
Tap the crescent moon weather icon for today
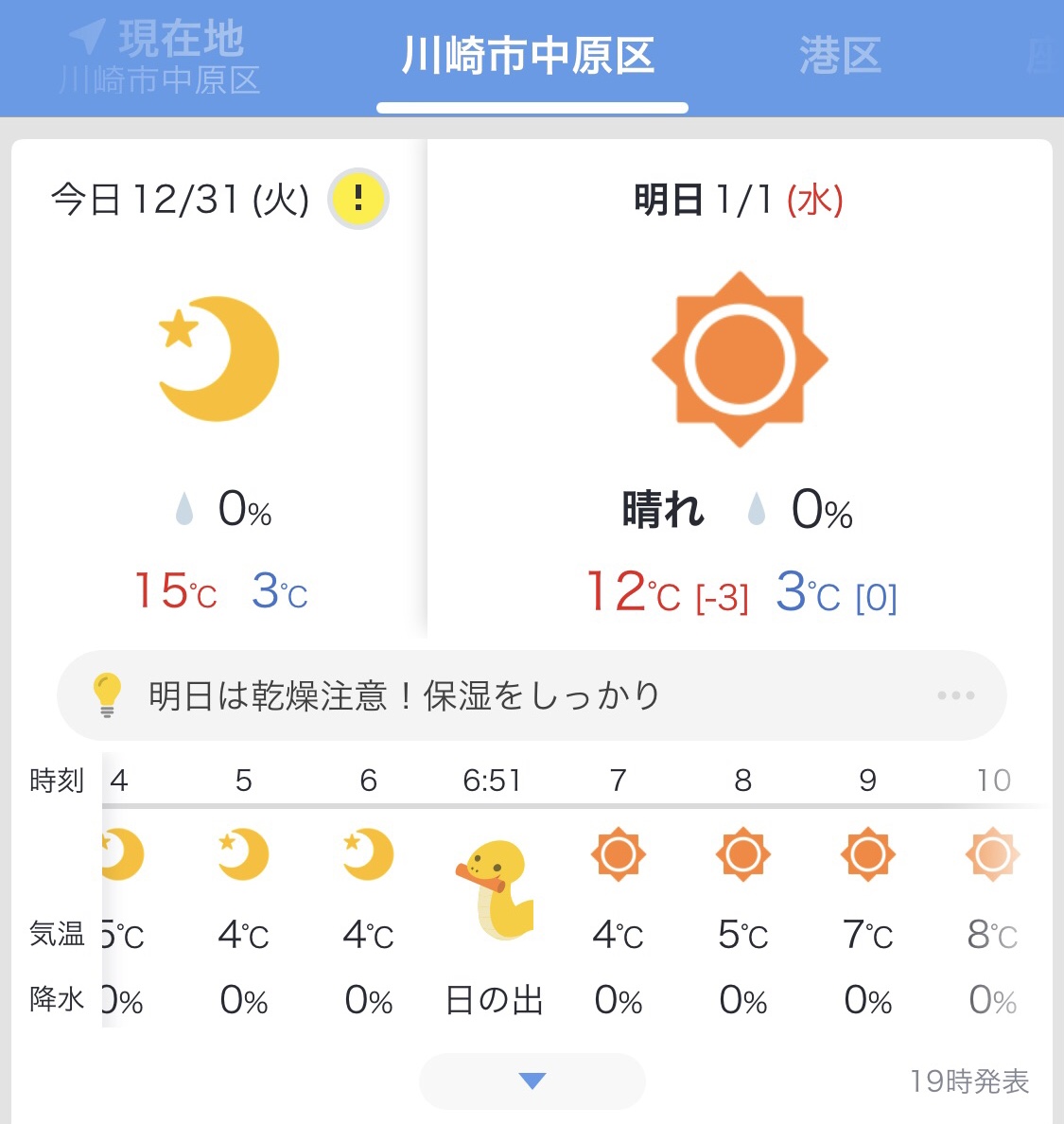pyautogui.click(x=218, y=359)
